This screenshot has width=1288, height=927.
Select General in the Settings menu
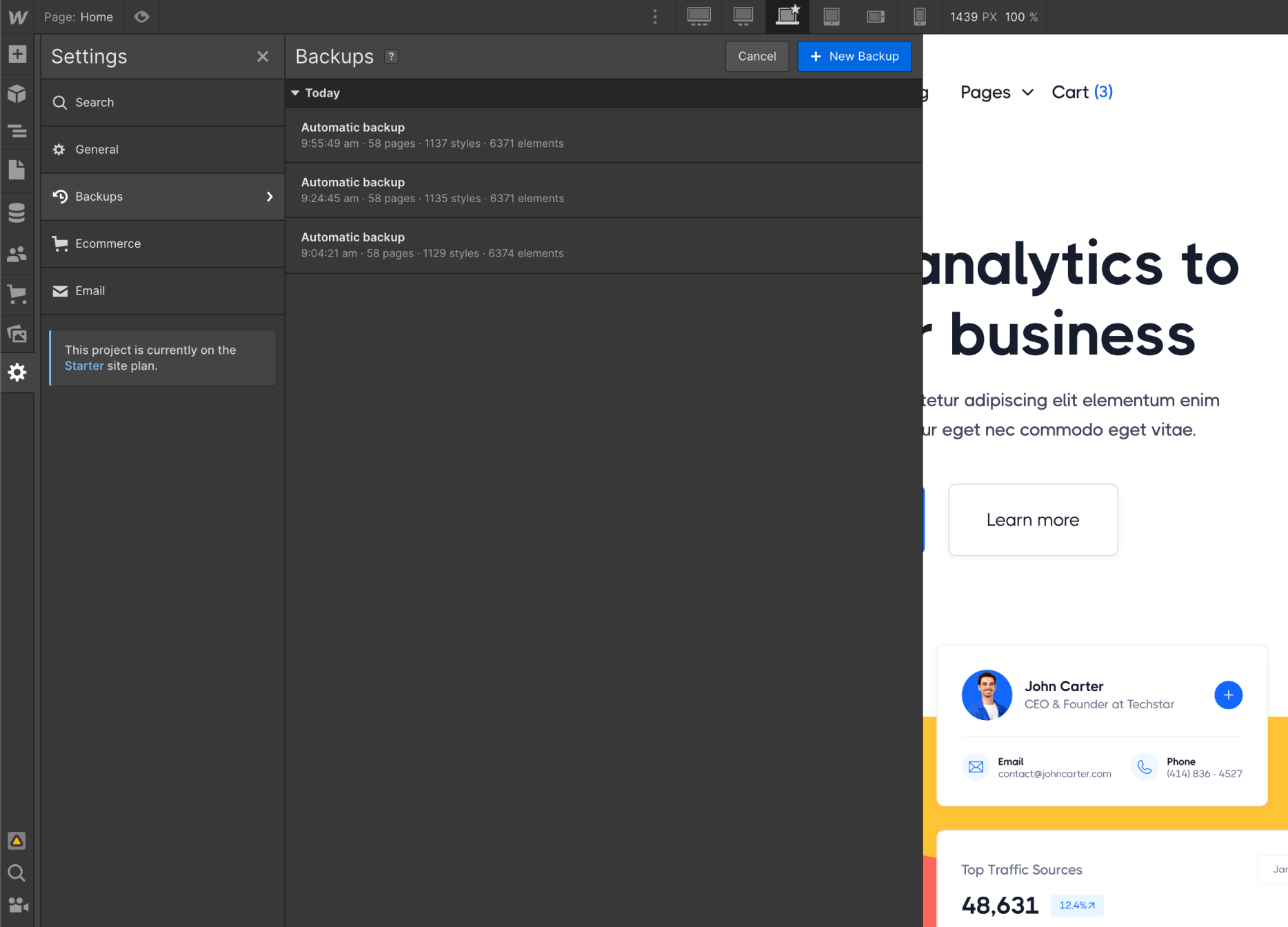[x=97, y=150]
